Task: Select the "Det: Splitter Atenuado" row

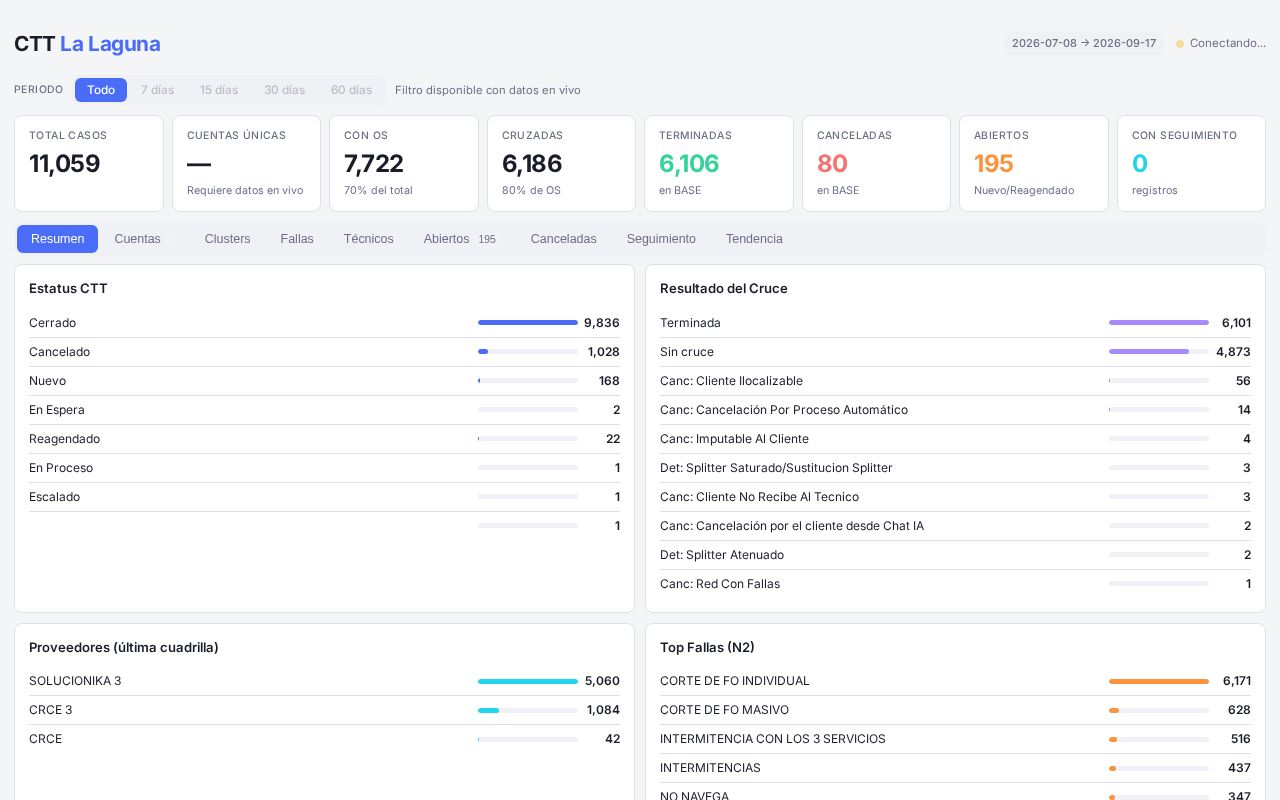Action: (x=955, y=555)
